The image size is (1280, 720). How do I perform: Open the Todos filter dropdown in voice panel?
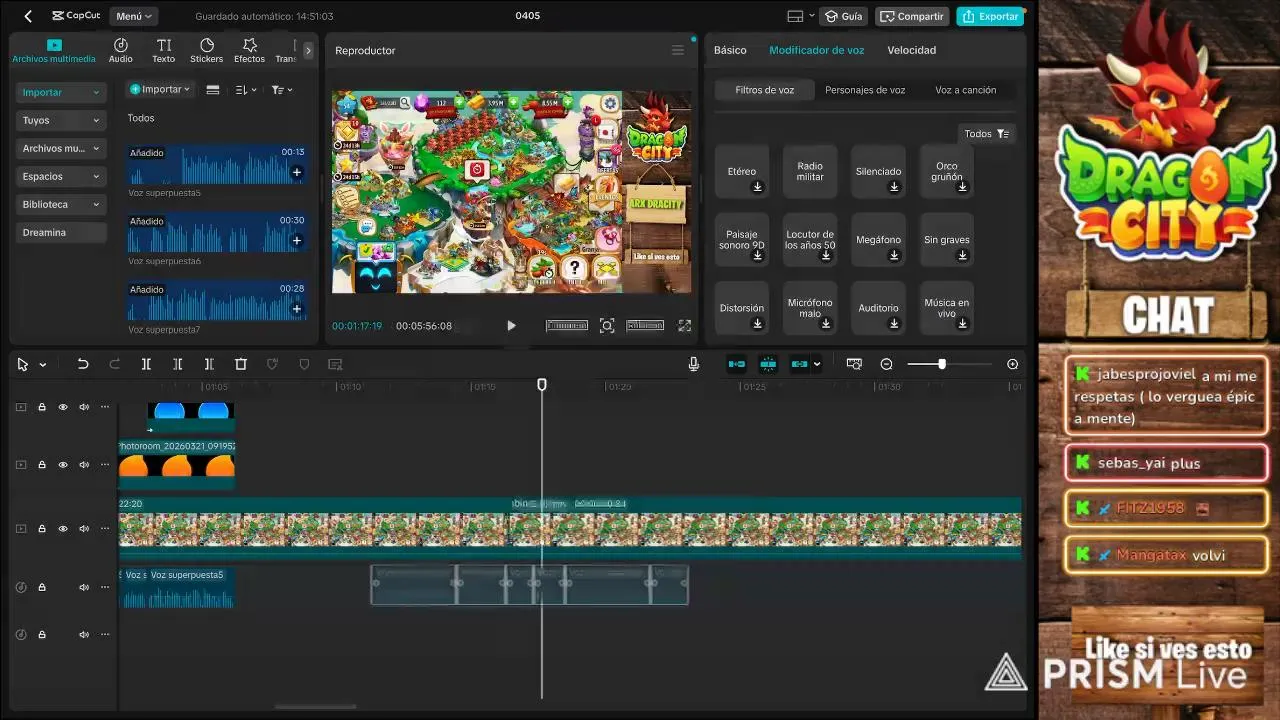[x=987, y=134]
